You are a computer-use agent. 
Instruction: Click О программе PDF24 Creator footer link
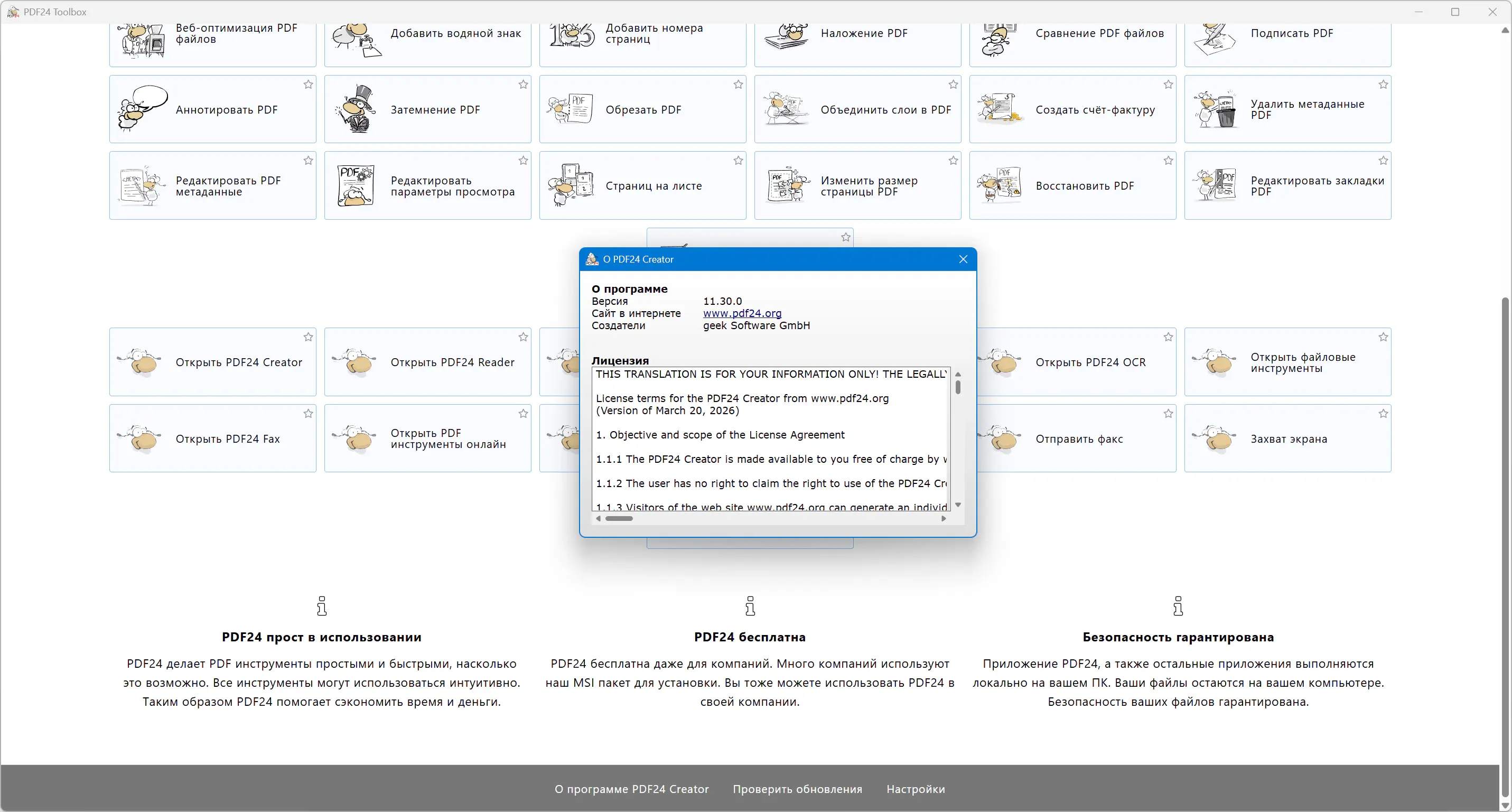coord(631,789)
